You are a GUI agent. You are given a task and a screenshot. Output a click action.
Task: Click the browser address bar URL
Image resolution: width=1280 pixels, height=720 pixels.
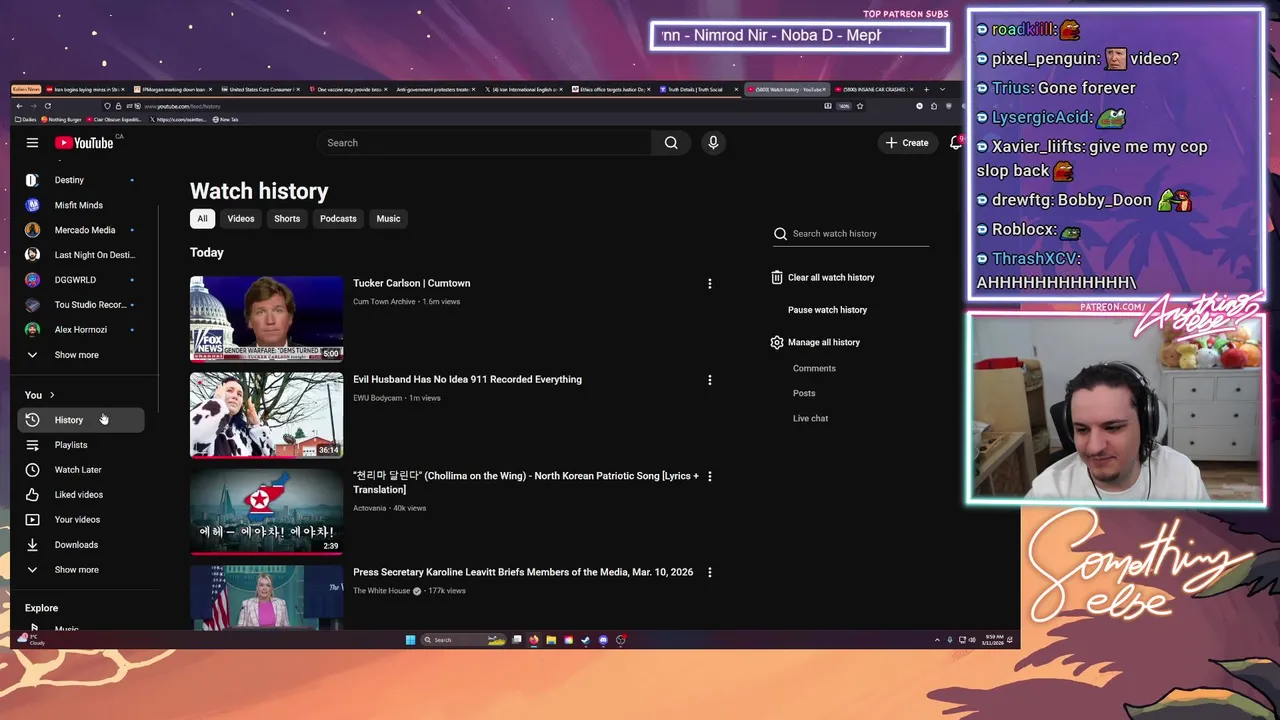coord(182,106)
